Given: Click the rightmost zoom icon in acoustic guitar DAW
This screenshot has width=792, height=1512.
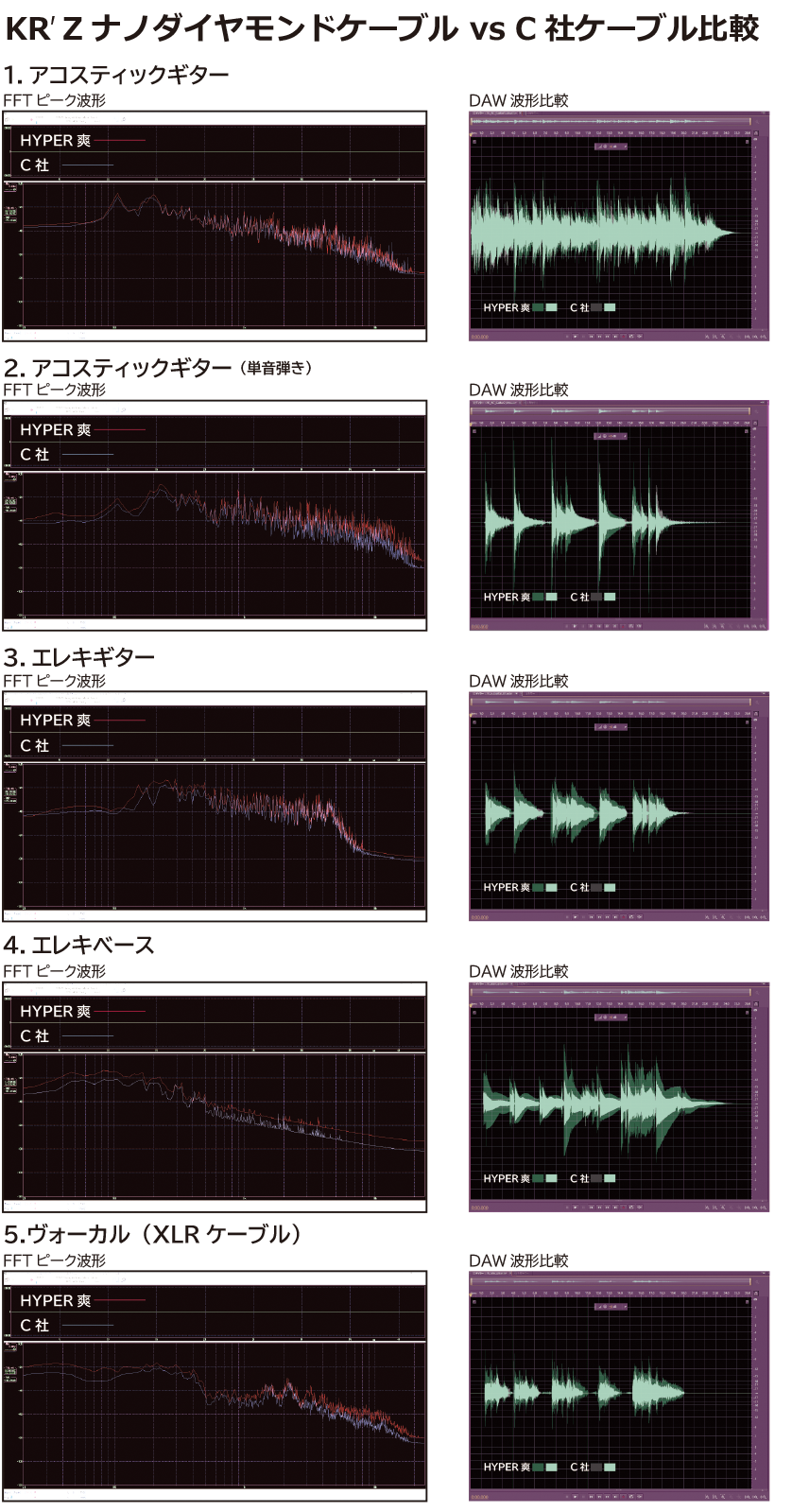Looking at the screenshot, I should [764, 336].
